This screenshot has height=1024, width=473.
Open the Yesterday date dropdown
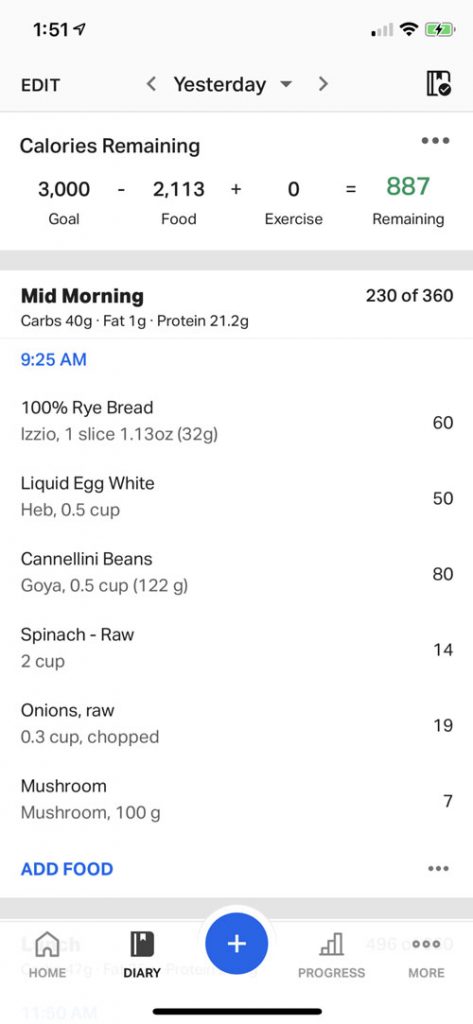coord(232,84)
